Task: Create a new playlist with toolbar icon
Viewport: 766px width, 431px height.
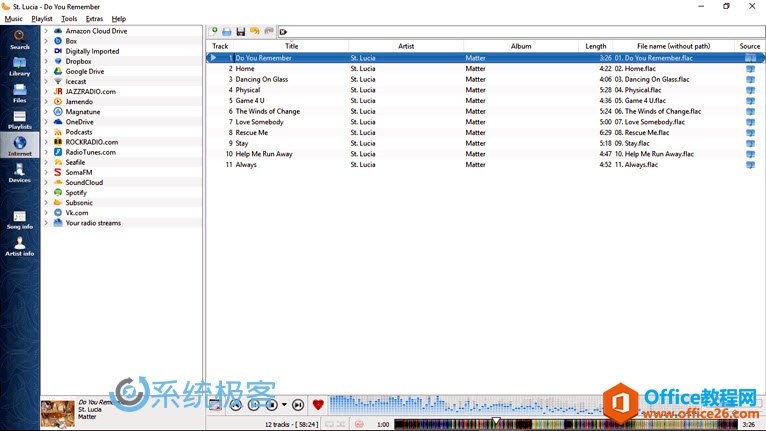Action: click(x=213, y=31)
